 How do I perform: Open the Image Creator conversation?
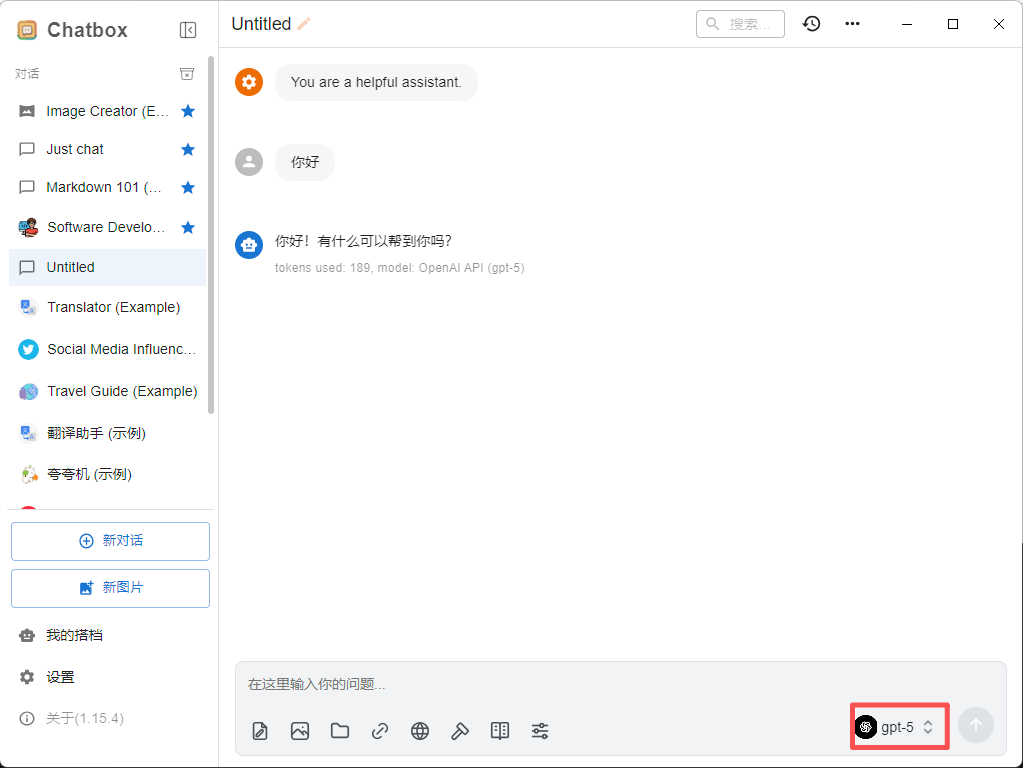point(108,111)
